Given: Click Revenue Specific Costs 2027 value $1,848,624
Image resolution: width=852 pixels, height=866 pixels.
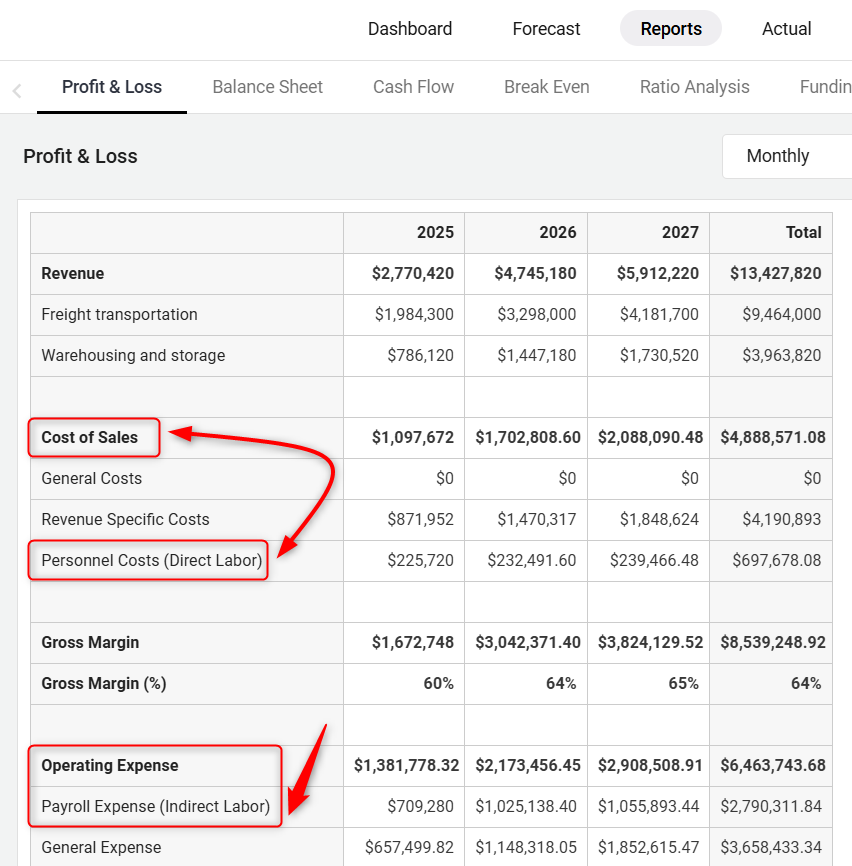Looking at the screenshot, I should pos(659,519).
